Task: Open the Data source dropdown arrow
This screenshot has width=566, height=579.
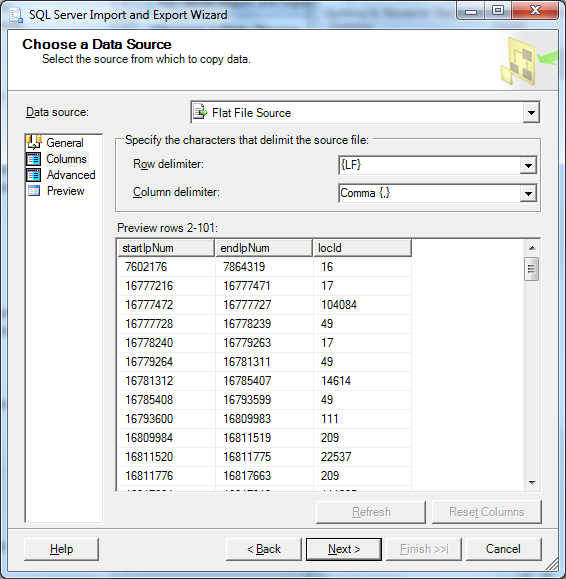Action: [x=531, y=113]
